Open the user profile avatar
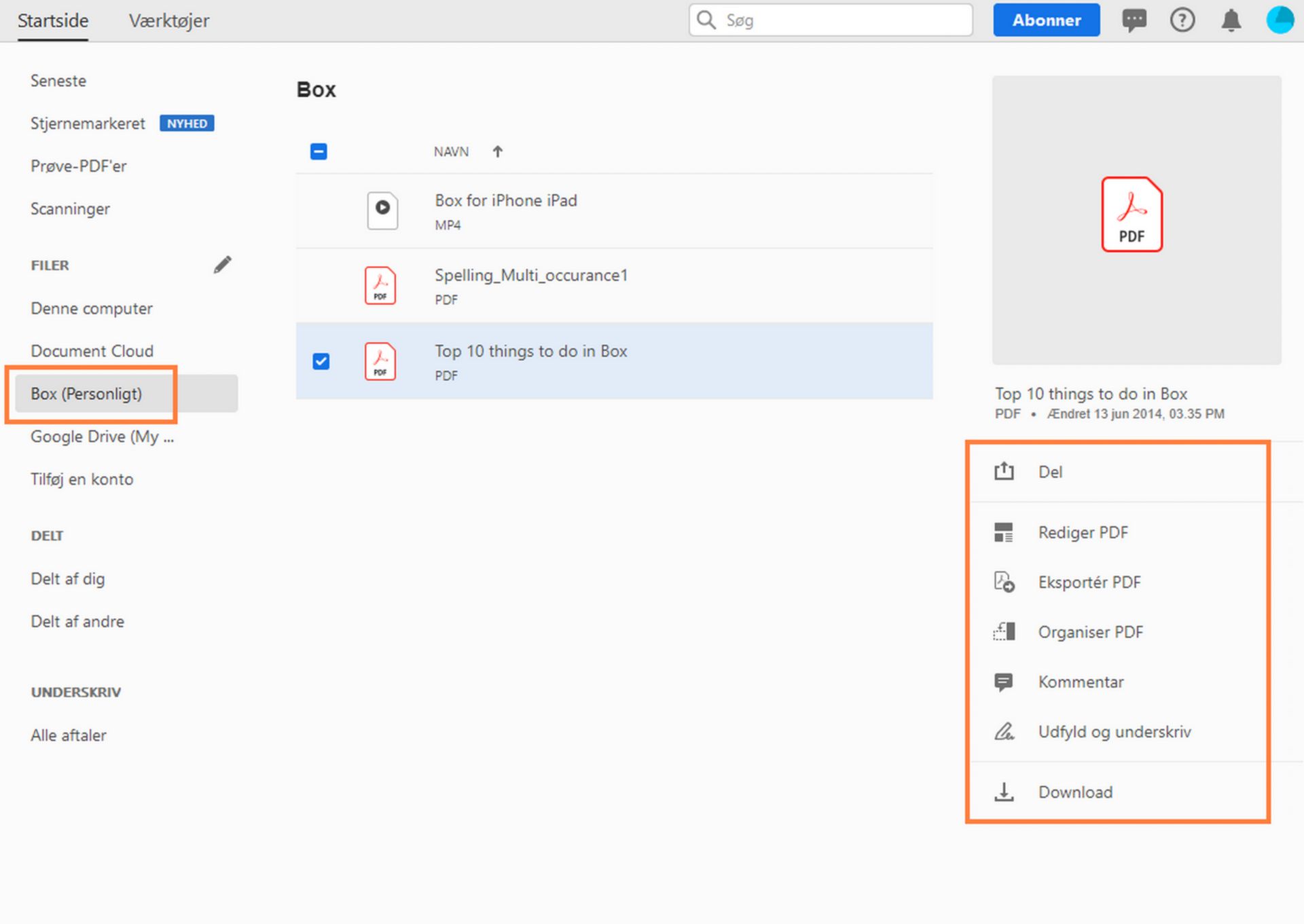This screenshot has height=924, width=1304. tap(1280, 20)
